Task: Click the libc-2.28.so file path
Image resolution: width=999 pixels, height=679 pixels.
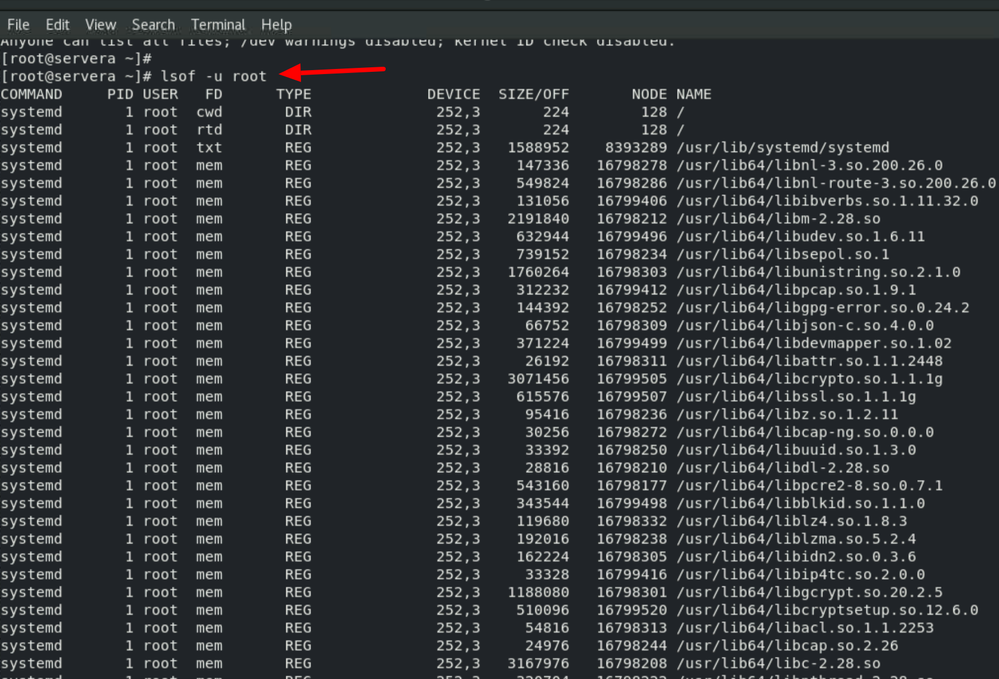Action: 778,664
